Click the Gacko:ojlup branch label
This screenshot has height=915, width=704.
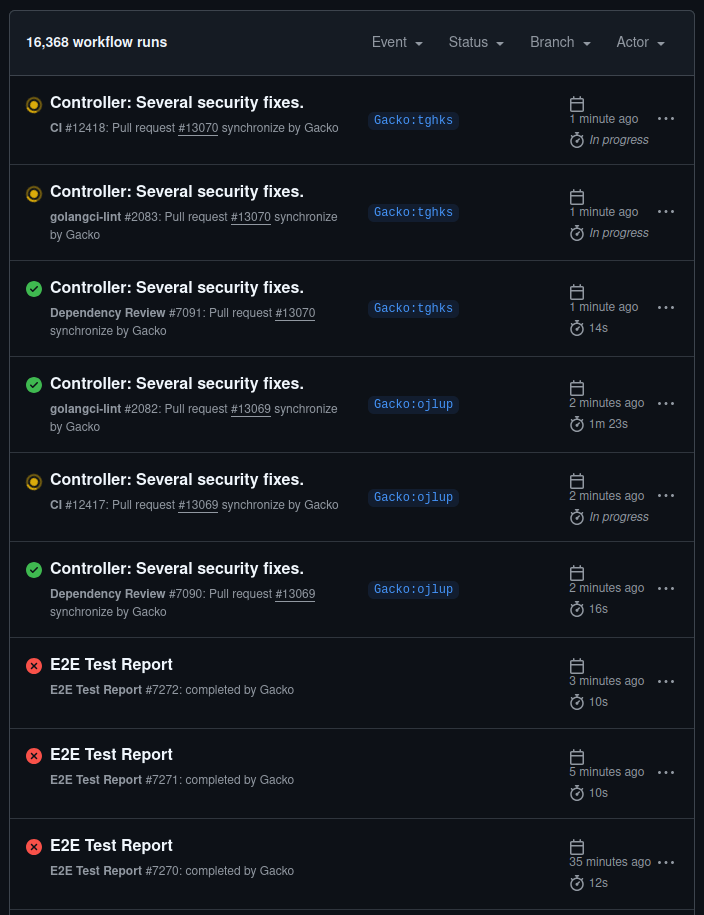pyautogui.click(x=413, y=404)
